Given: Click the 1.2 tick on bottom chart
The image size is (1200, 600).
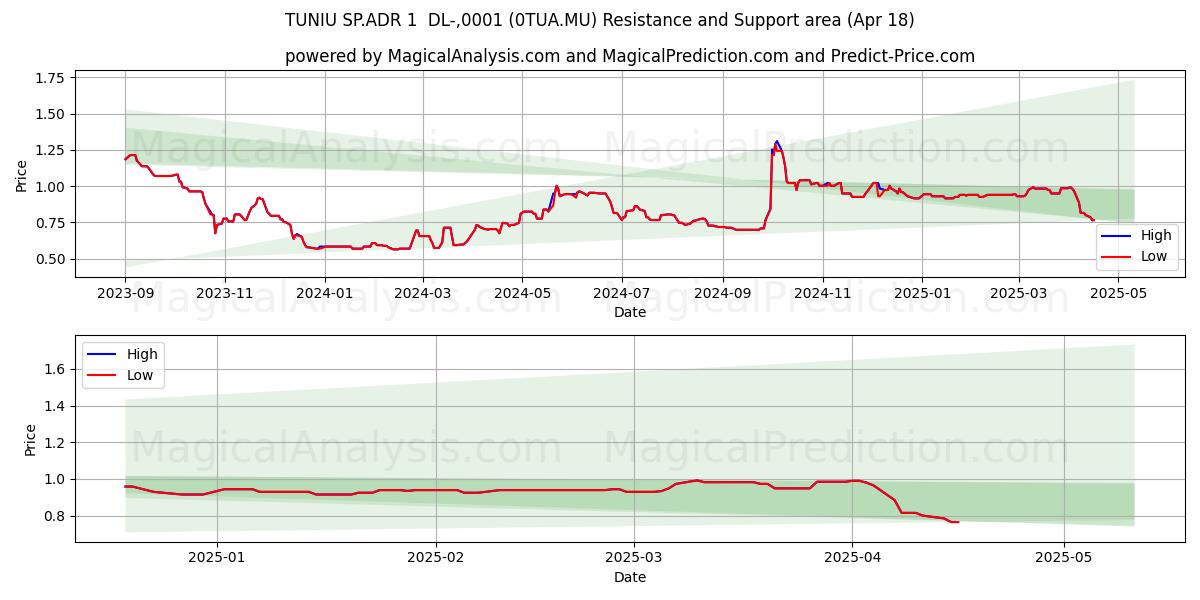Looking at the screenshot, I should (x=55, y=443).
